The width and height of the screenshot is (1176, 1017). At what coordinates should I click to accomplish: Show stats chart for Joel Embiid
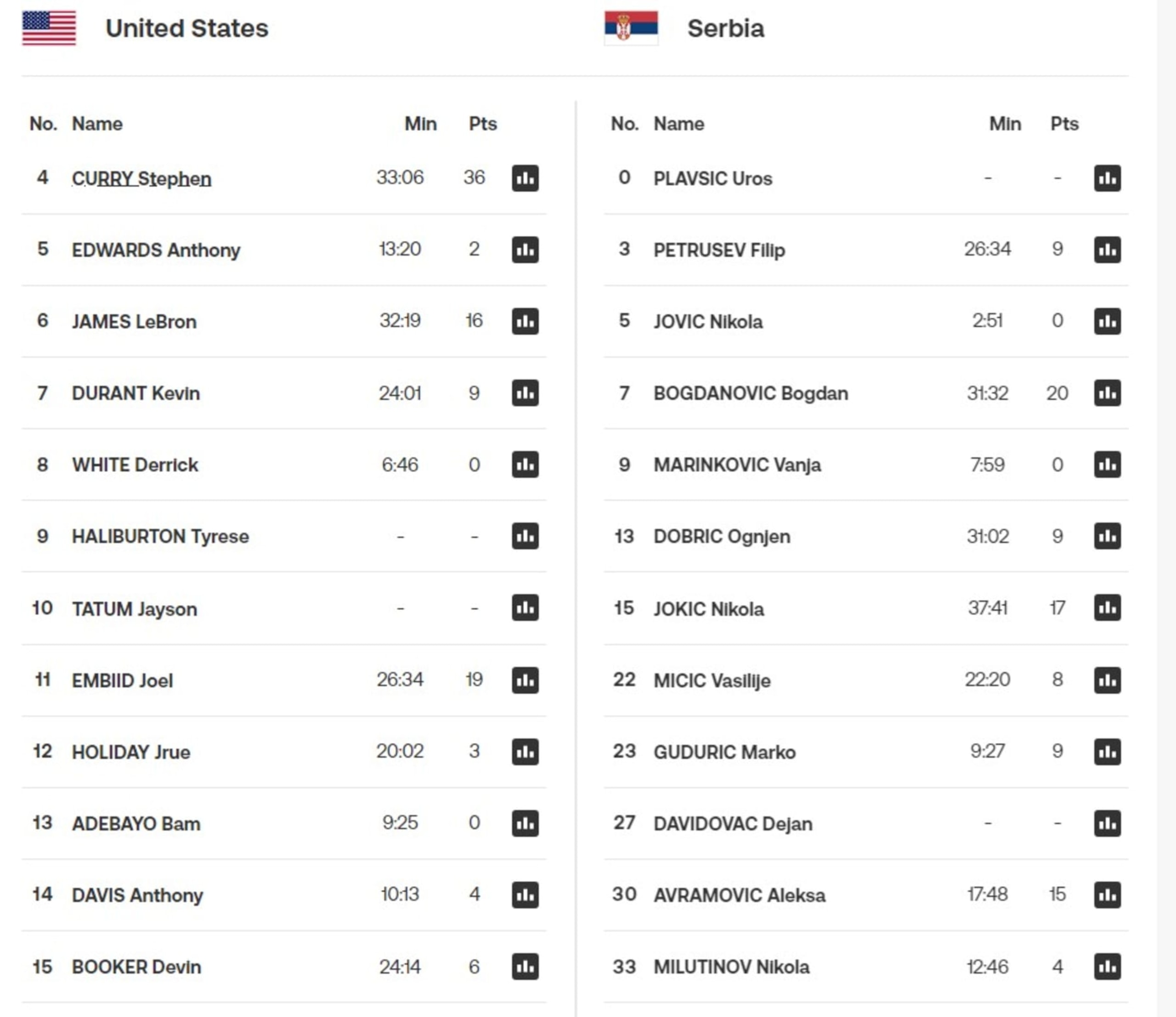point(525,680)
